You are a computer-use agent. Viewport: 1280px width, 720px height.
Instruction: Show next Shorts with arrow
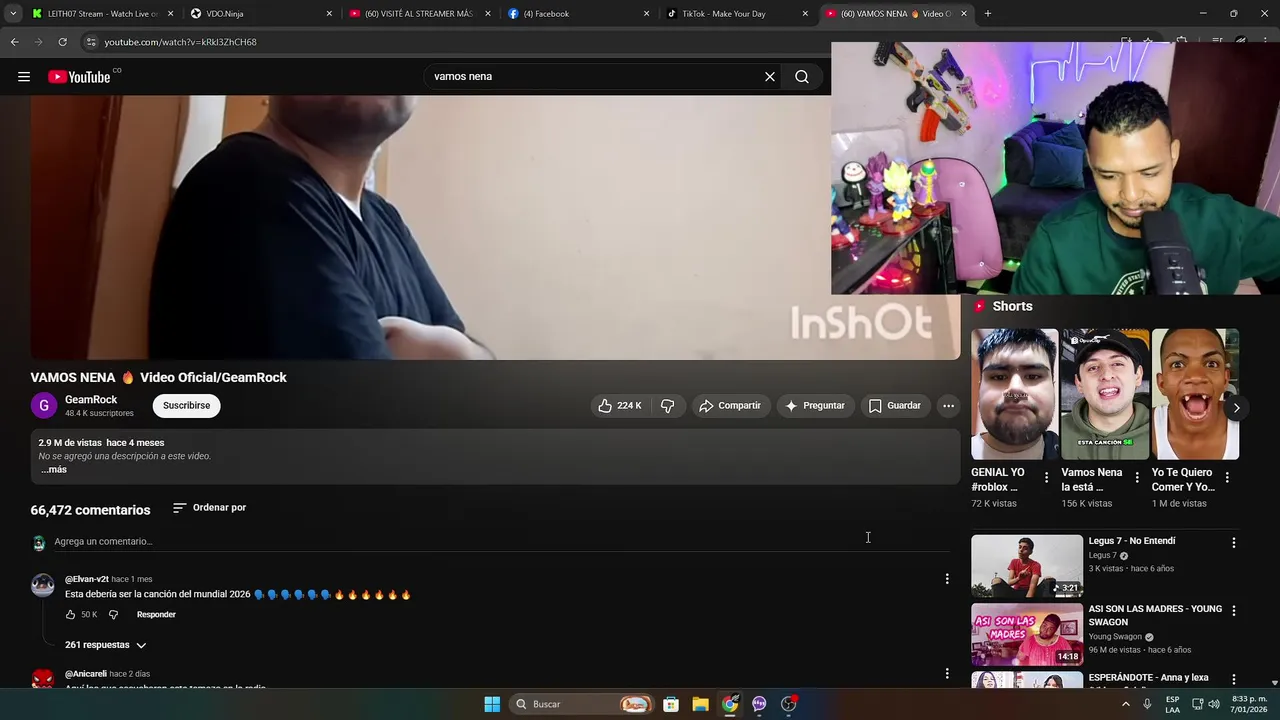1236,408
